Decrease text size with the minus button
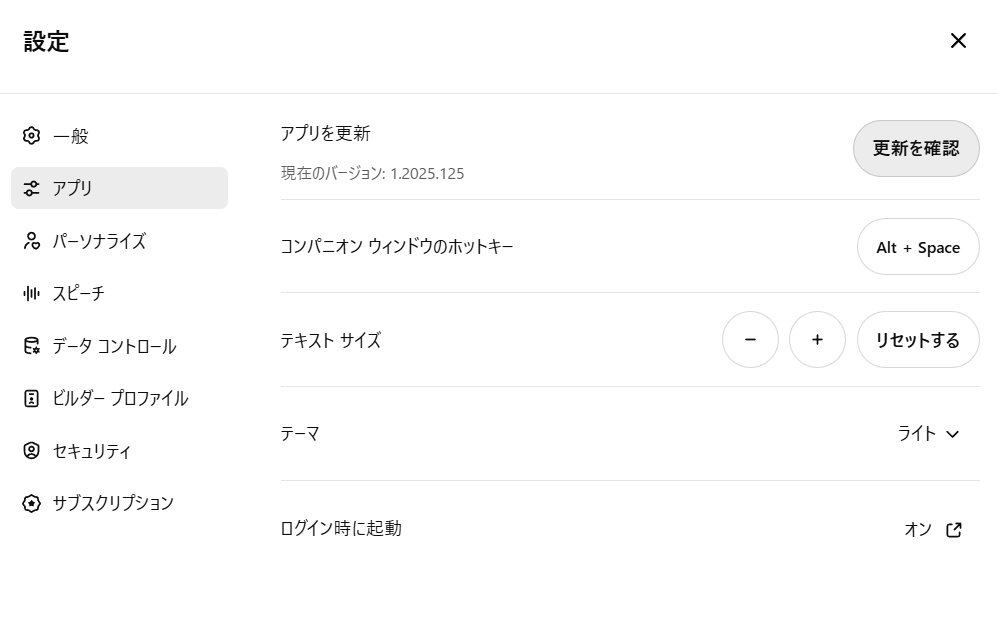 click(x=750, y=339)
